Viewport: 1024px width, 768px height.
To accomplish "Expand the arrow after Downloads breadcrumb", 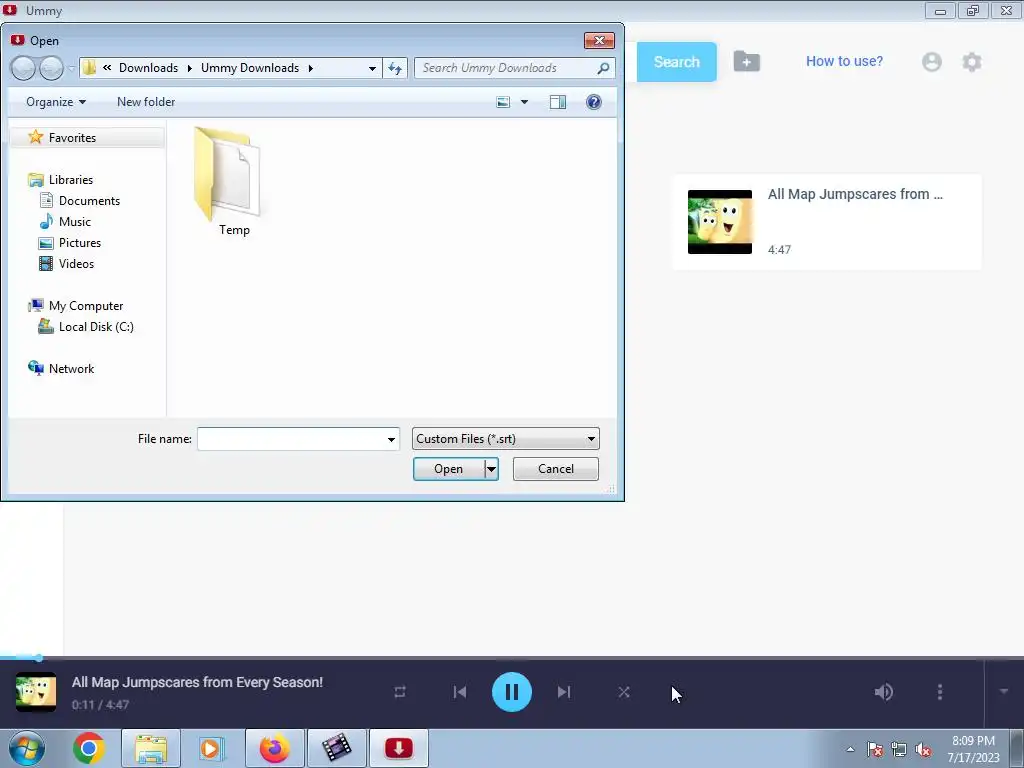I will [189, 68].
